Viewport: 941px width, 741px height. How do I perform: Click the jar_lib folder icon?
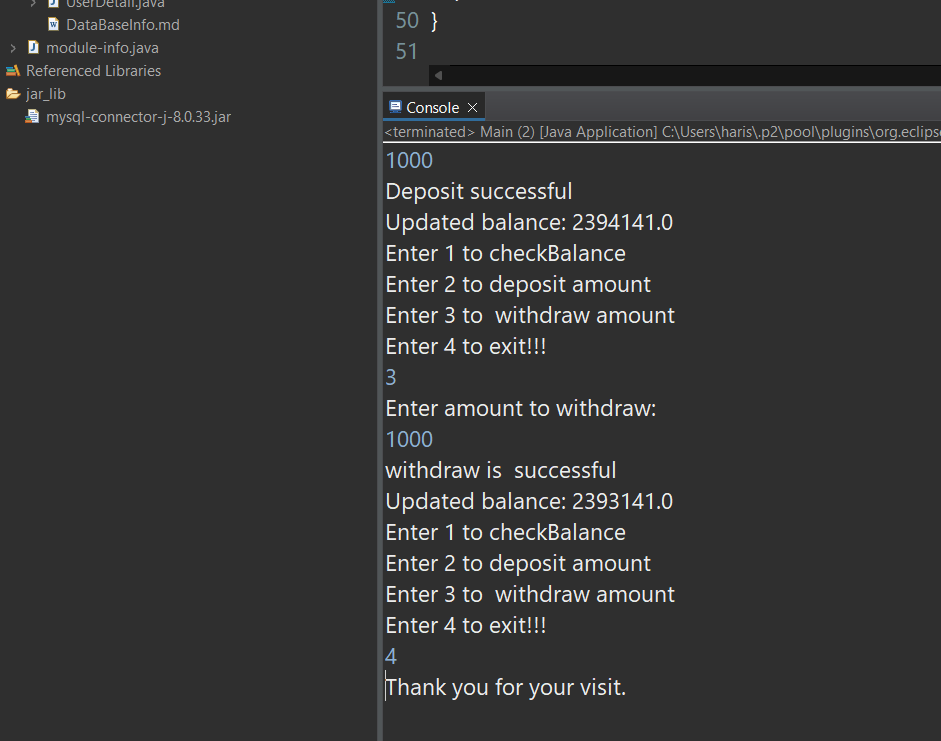point(13,94)
